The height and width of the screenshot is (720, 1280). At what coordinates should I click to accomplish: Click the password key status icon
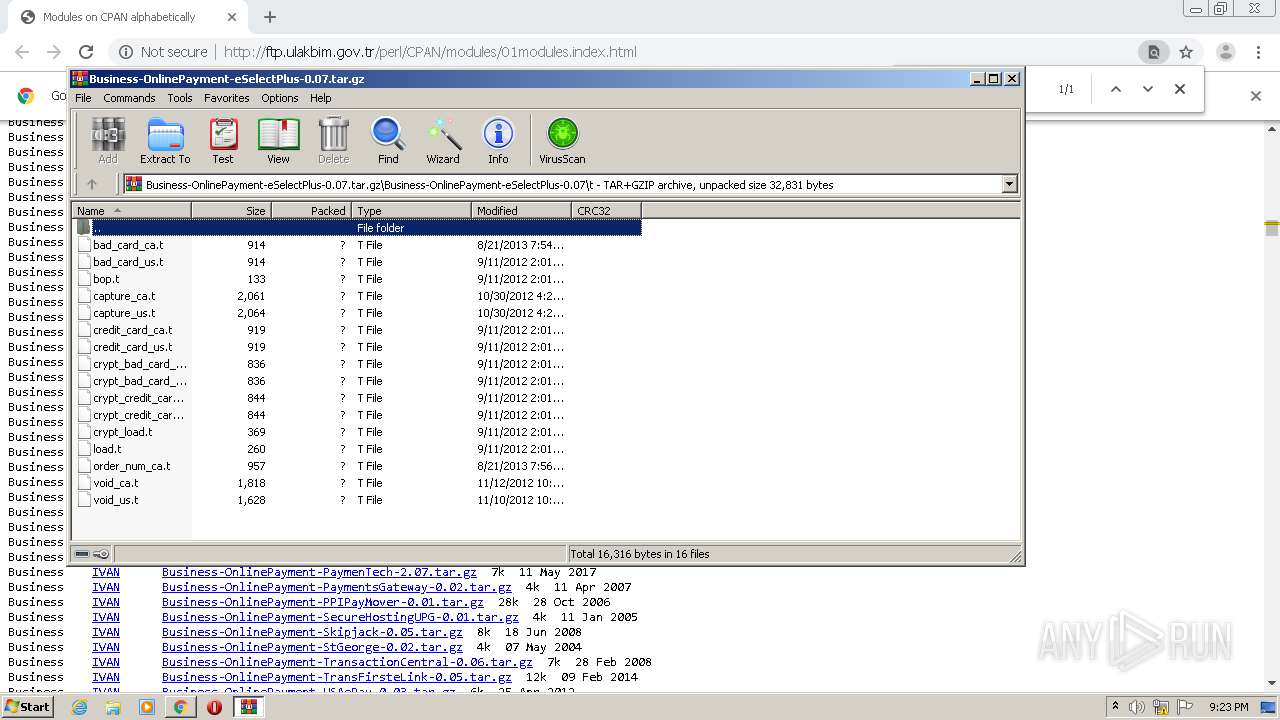[x=101, y=554]
